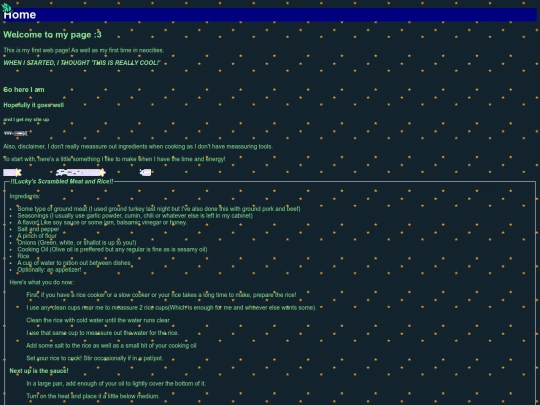Click the small 'and I get my site up' text
Image resolution: width=540 pixels, height=405 pixels.
[26, 120]
